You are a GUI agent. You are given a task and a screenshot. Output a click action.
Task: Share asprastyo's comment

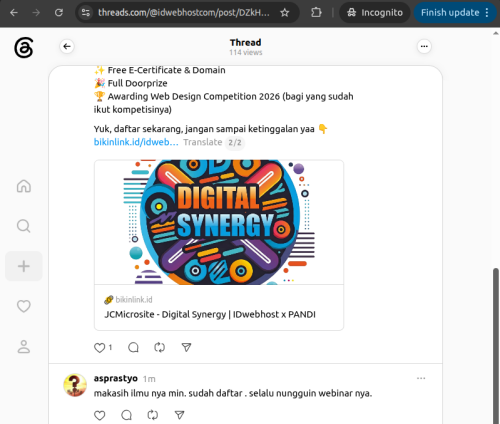(179, 415)
